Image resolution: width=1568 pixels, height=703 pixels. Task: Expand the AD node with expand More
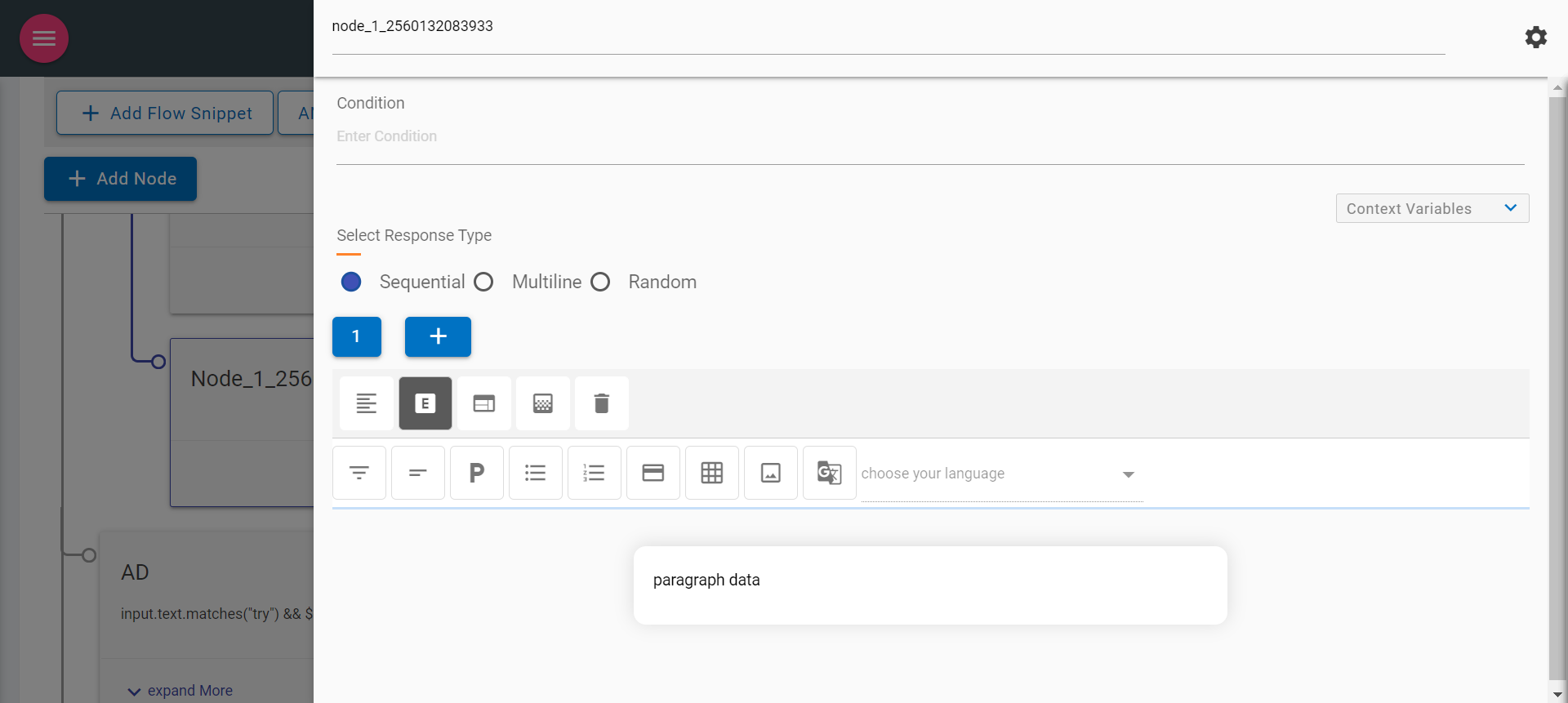point(180,691)
